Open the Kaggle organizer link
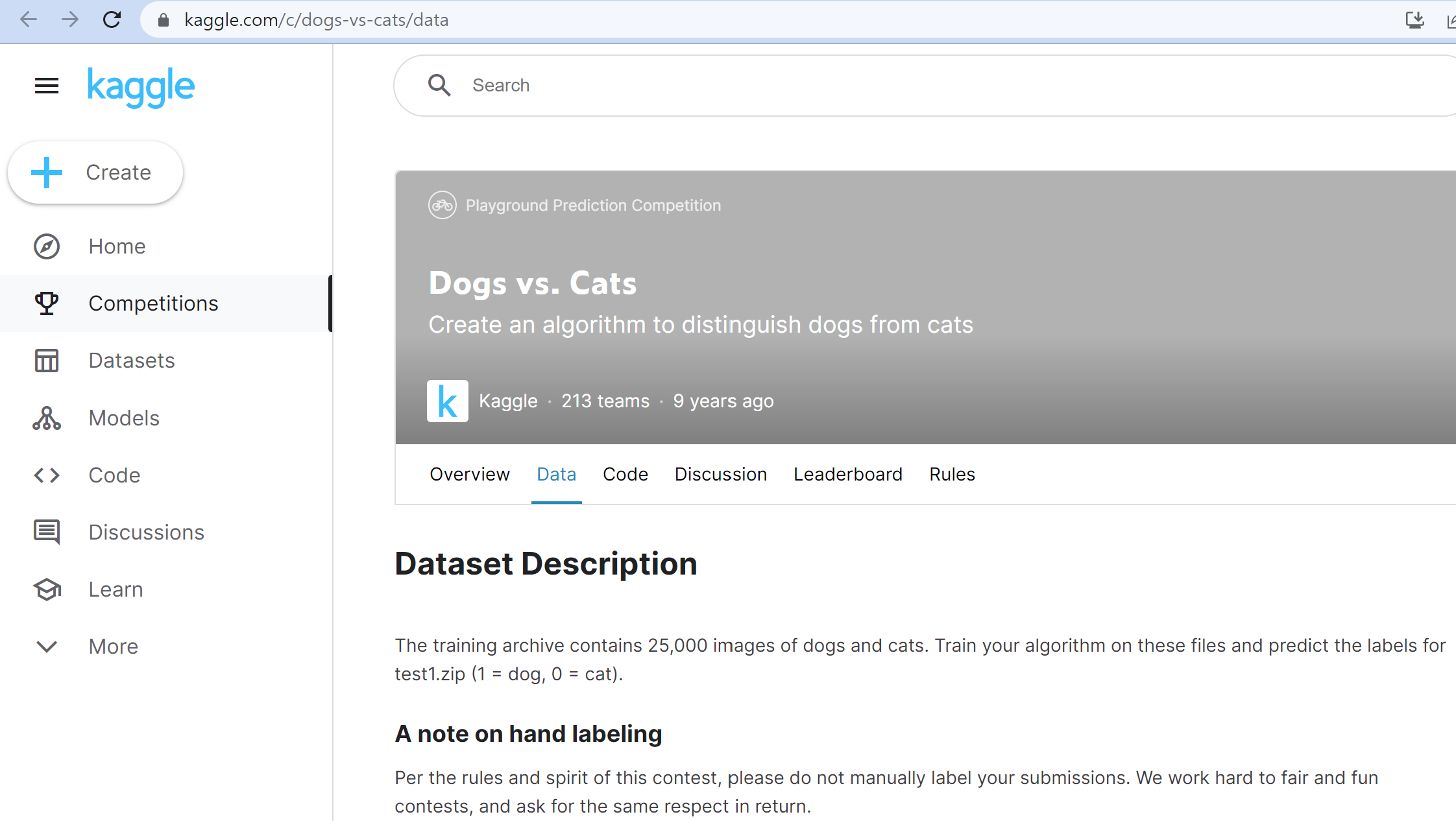The image size is (1456, 821). point(508,401)
